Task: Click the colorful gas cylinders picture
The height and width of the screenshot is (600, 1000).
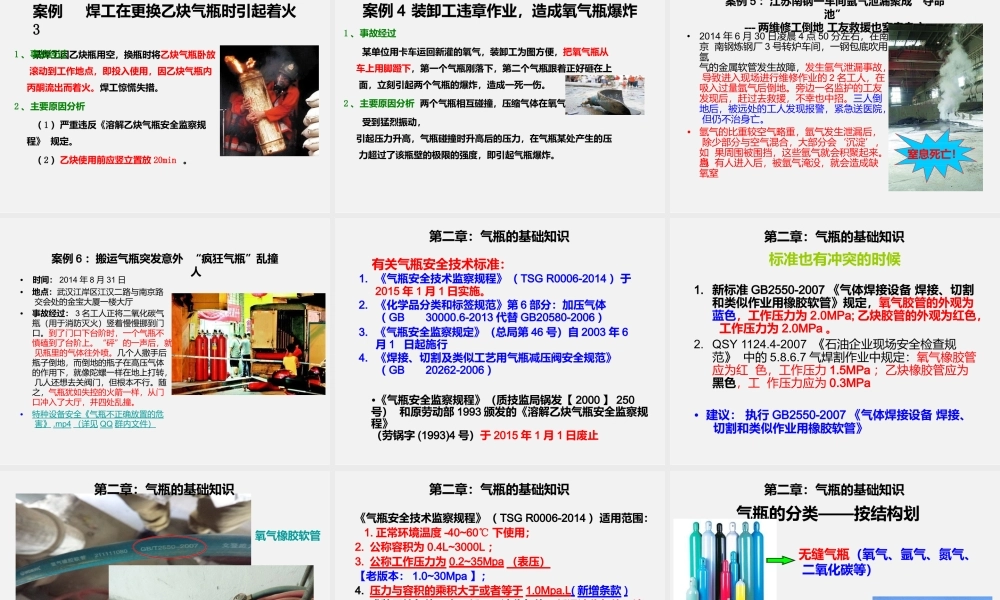Action: coord(725,559)
